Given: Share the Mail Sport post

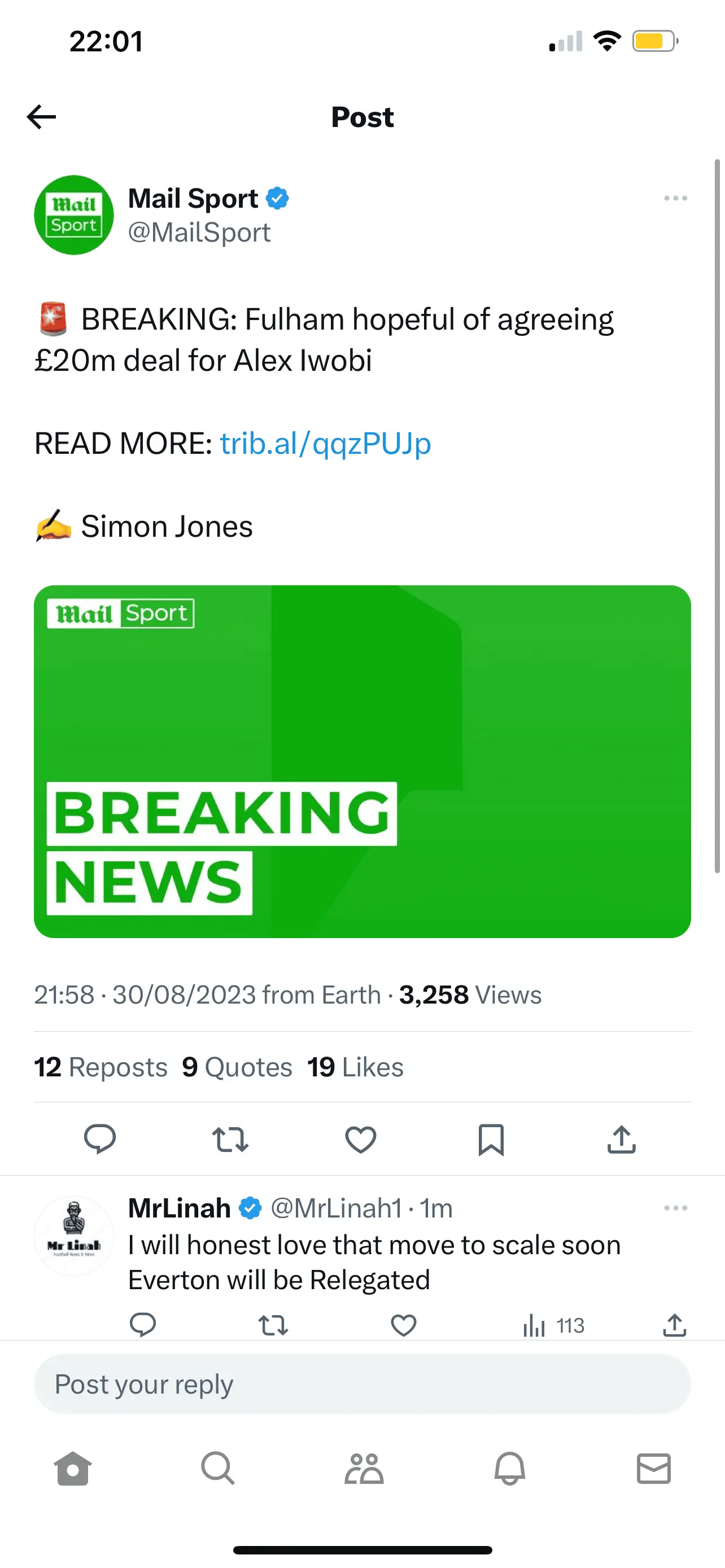Looking at the screenshot, I should [x=622, y=1140].
